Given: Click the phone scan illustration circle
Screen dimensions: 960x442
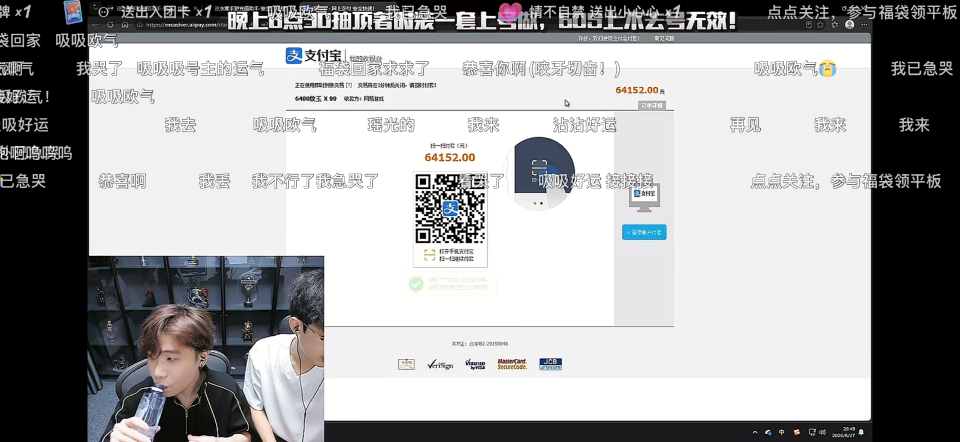Looking at the screenshot, I should 539,173.
